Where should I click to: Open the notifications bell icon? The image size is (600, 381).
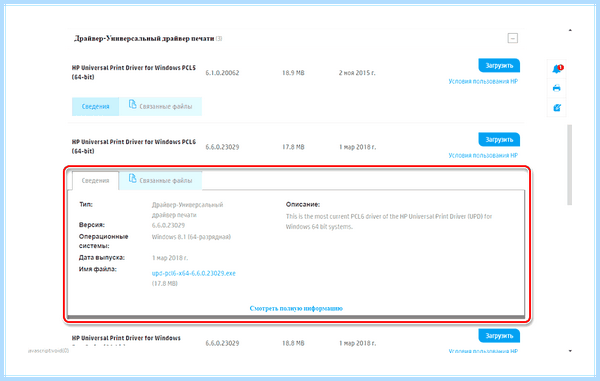(557, 69)
